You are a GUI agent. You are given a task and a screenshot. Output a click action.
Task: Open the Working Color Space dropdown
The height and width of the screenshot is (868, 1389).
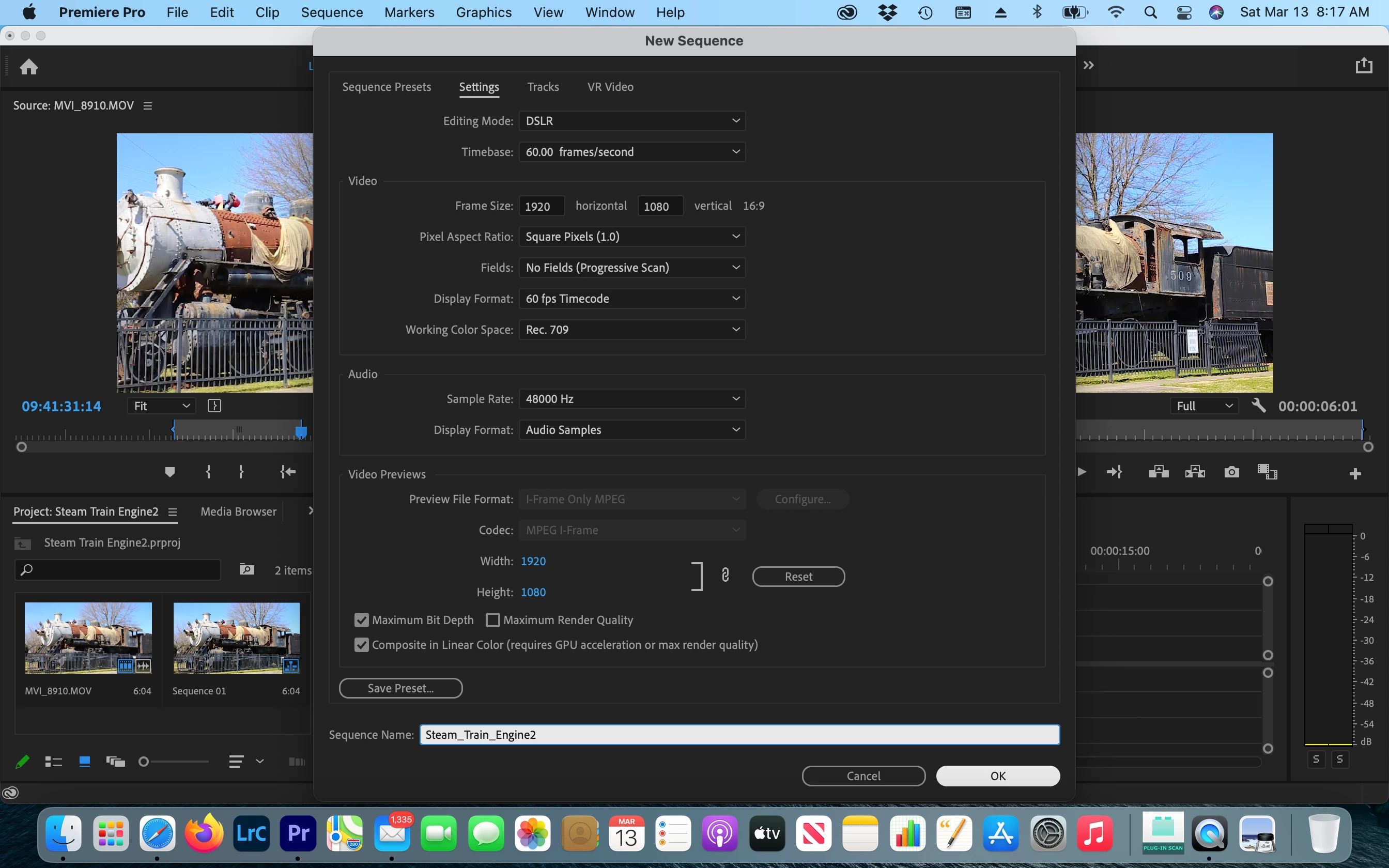pyautogui.click(x=632, y=330)
